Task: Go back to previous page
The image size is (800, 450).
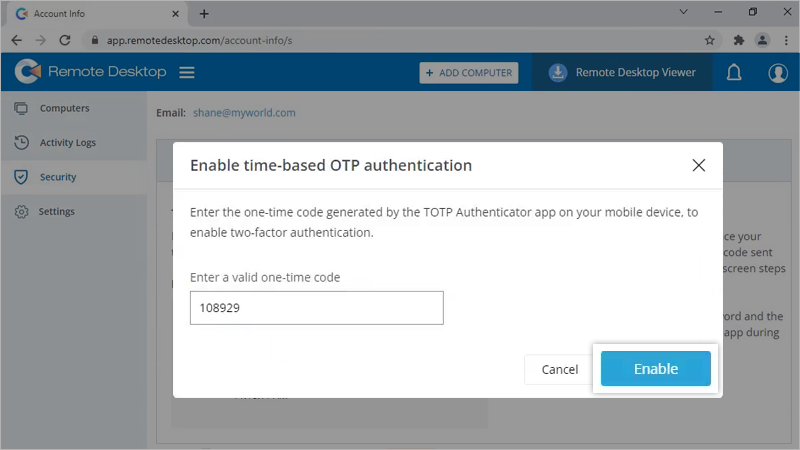Action: coord(17,40)
